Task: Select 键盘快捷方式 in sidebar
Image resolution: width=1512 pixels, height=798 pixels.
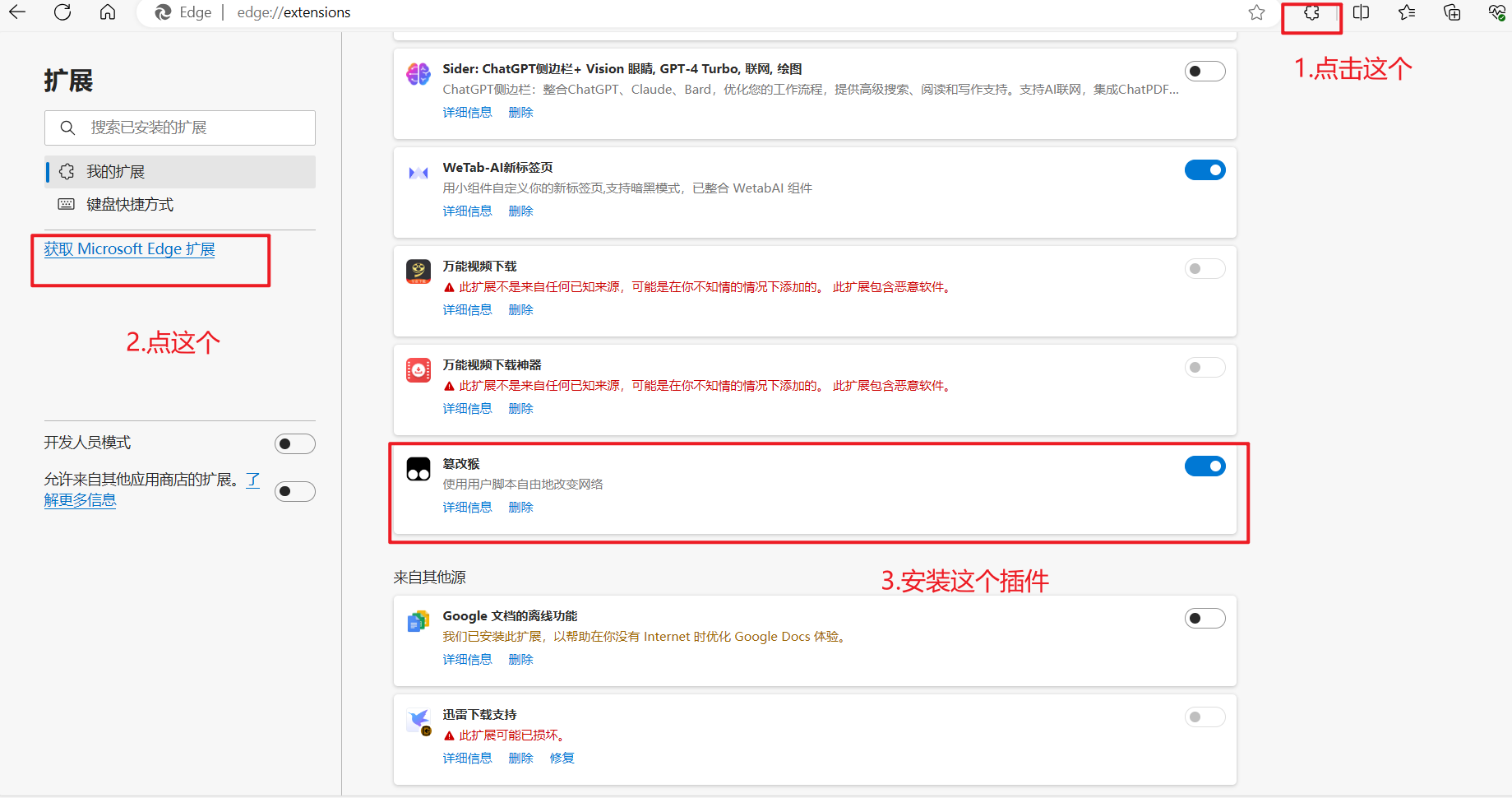Action: [x=180, y=205]
